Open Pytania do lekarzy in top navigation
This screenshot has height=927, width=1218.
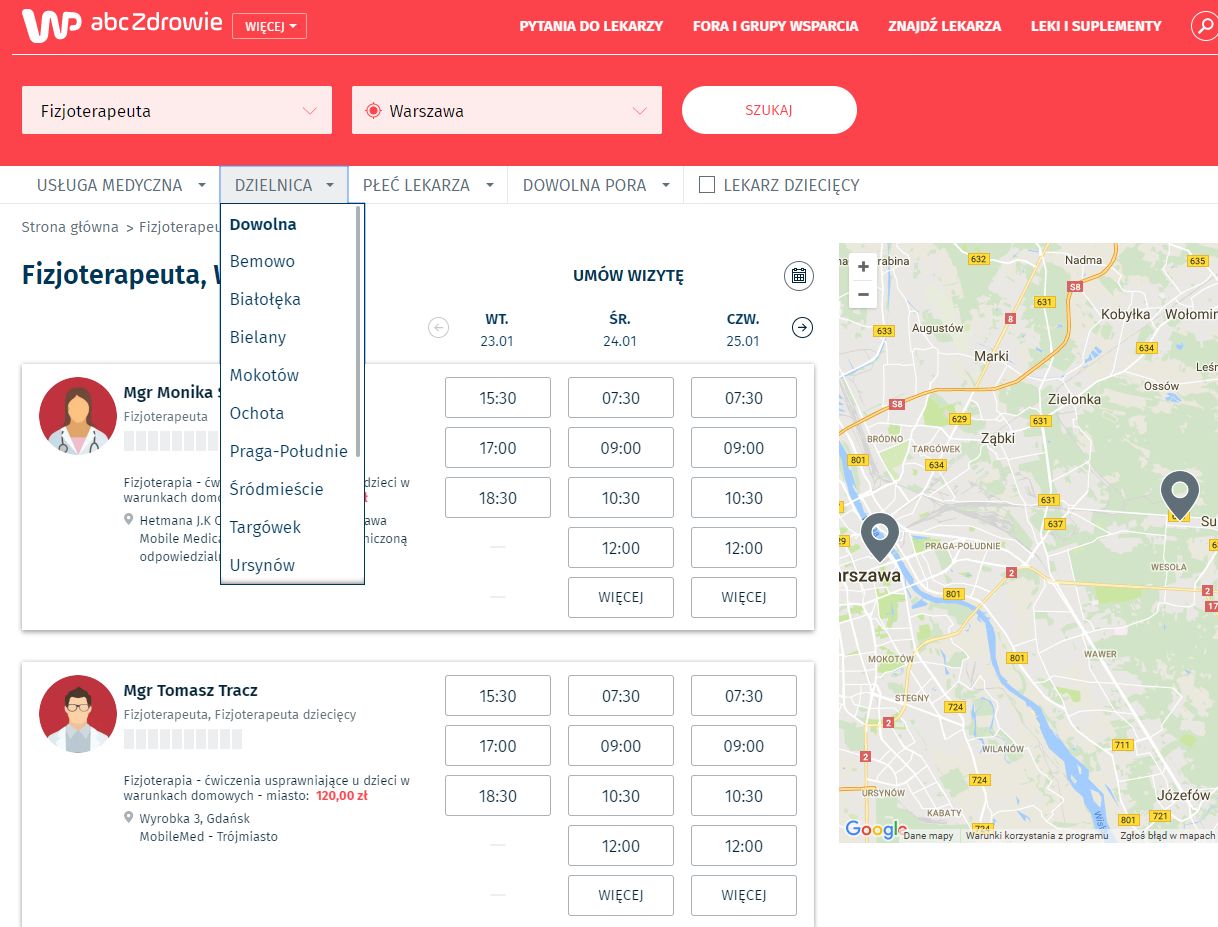[x=591, y=26]
